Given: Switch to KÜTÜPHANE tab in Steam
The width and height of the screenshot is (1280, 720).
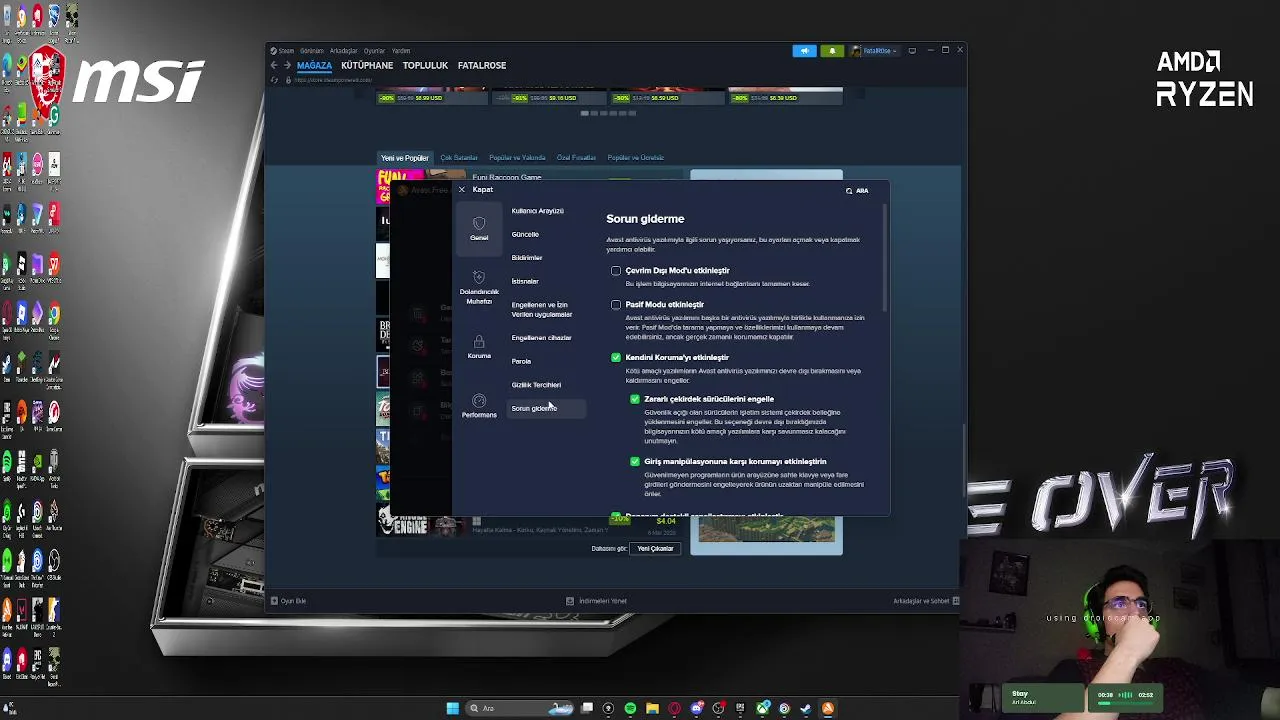Looking at the screenshot, I should (x=367, y=65).
